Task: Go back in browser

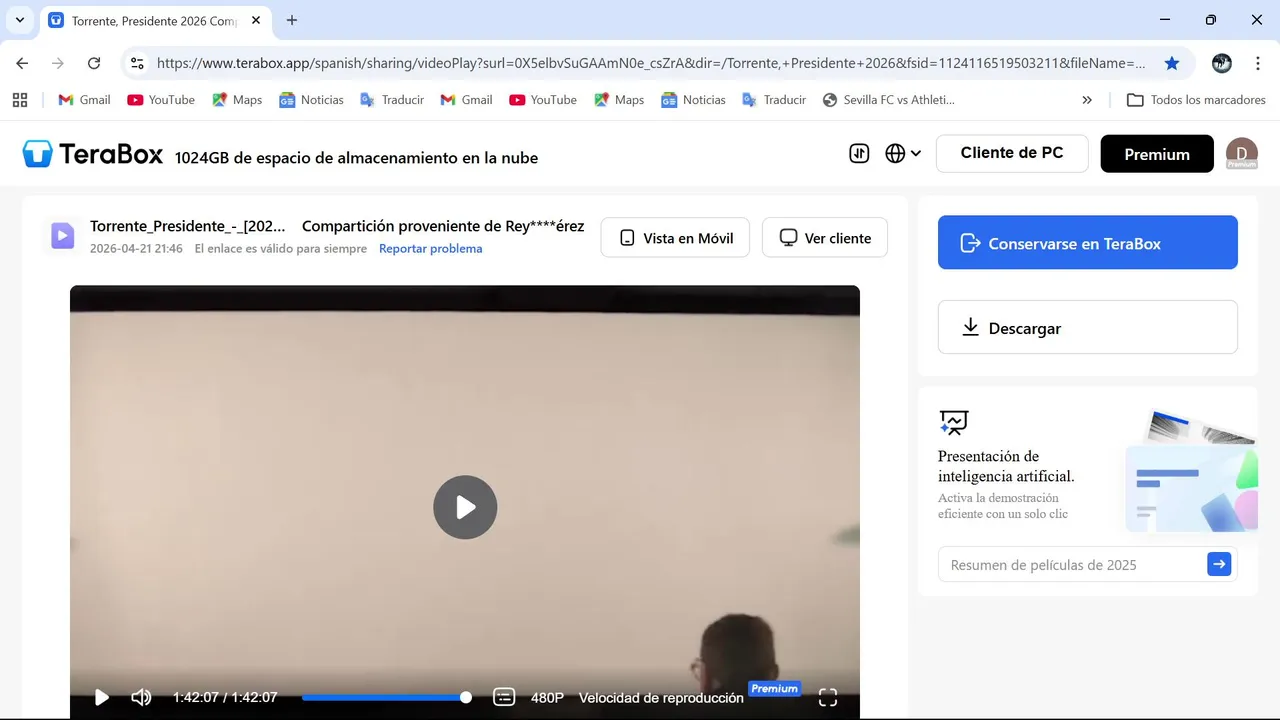Action: click(22, 63)
